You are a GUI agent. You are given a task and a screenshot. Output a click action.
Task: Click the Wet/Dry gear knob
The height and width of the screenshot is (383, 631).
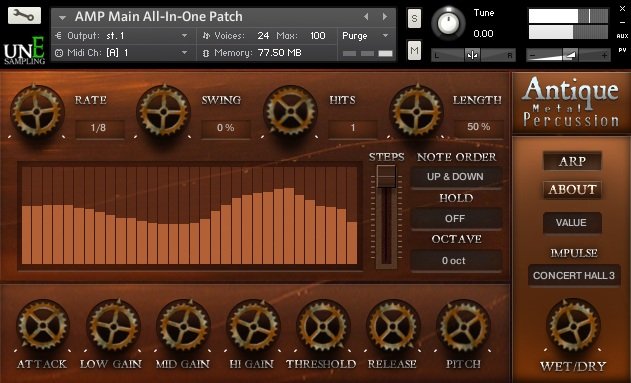[x=573, y=325]
